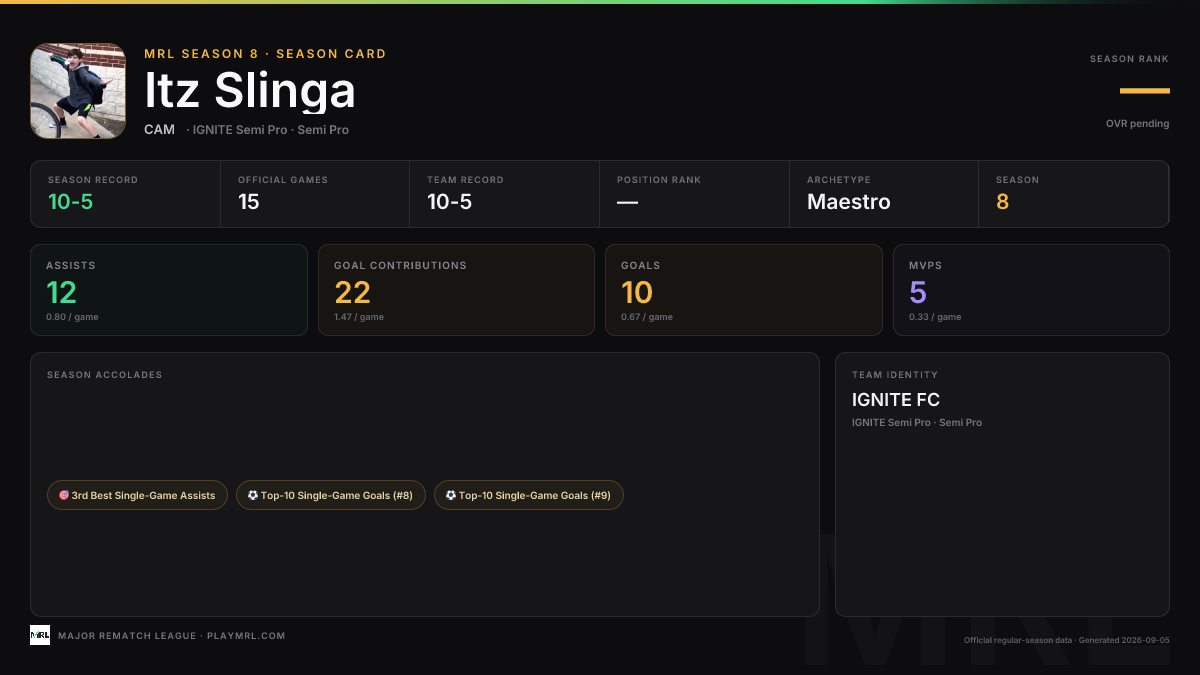Click the MVPs count 5
Screen dimensions: 1200x675
tap(918, 292)
